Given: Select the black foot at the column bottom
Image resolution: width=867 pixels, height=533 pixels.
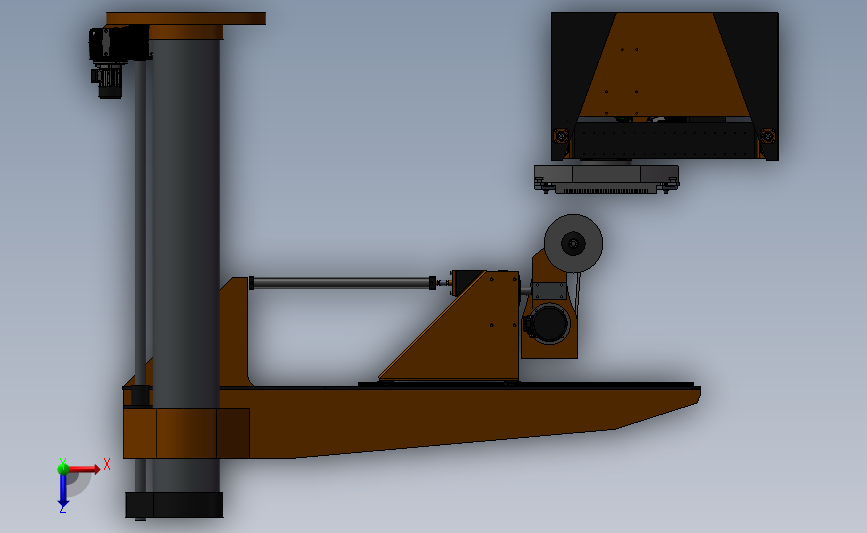Looking at the screenshot, I should (174, 505).
